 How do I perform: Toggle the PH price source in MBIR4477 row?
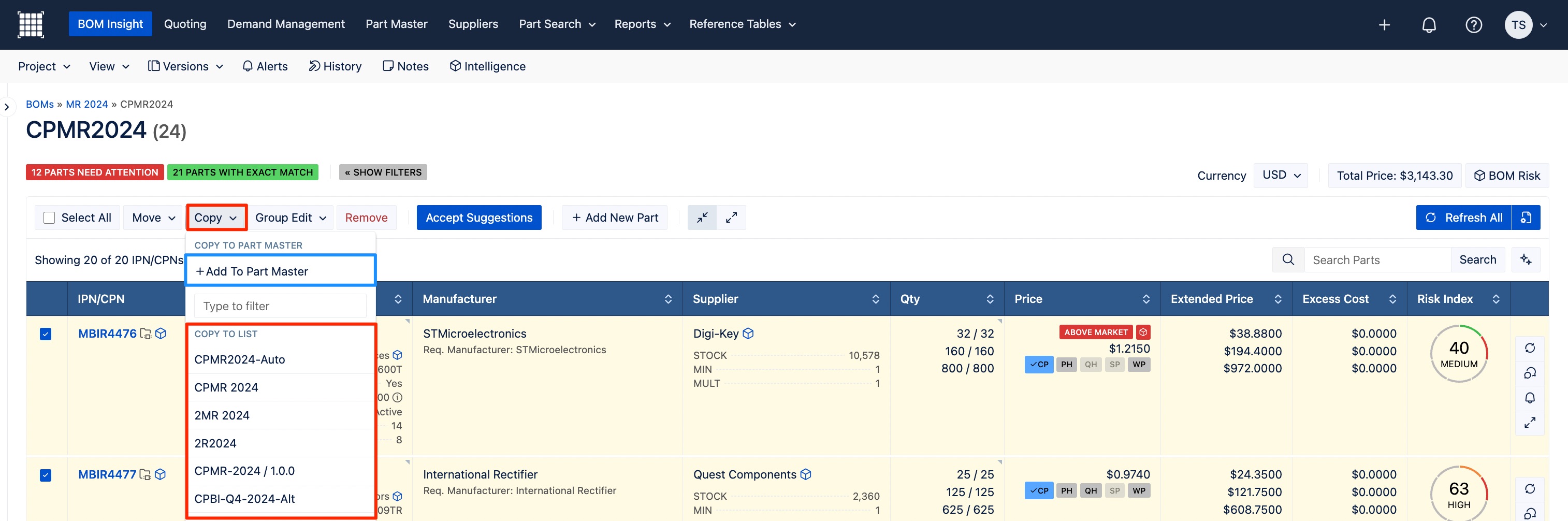(x=1066, y=490)
